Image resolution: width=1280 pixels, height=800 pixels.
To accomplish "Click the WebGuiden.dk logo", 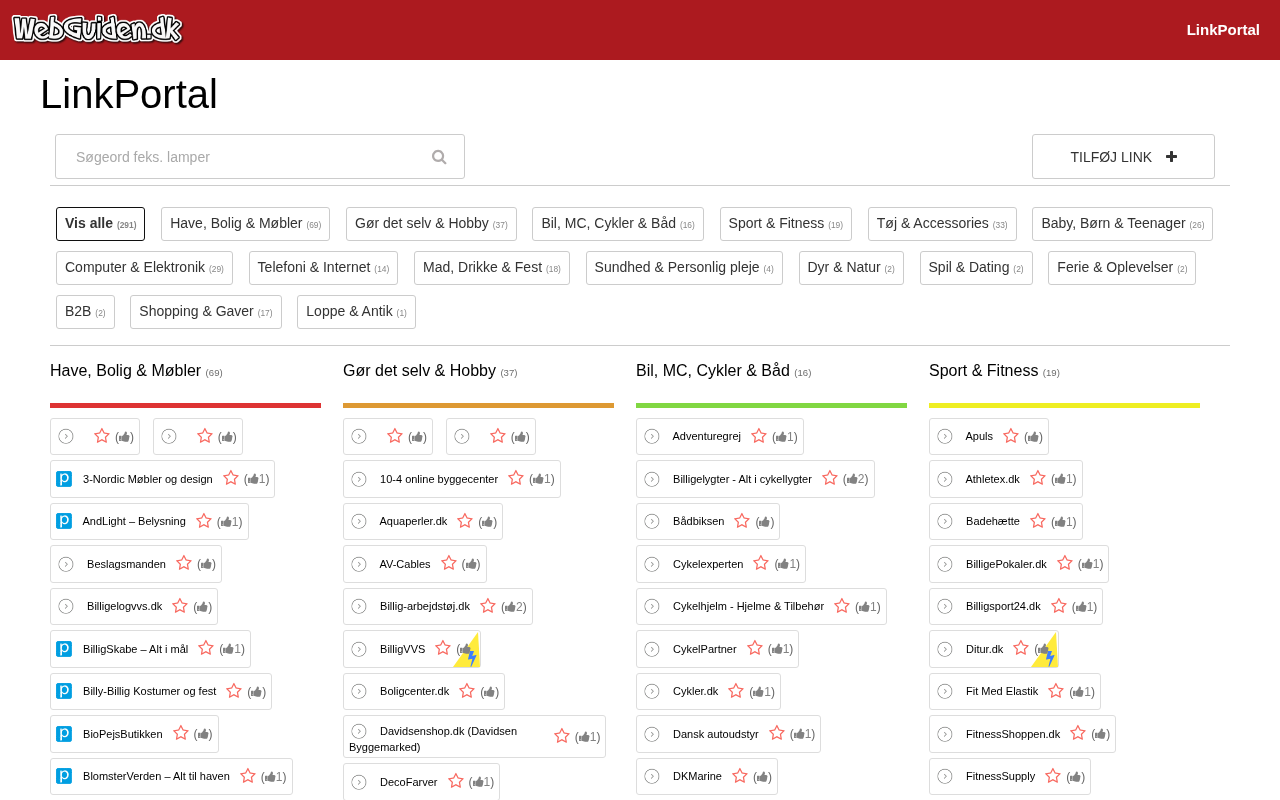I will [x=97, y=29].
